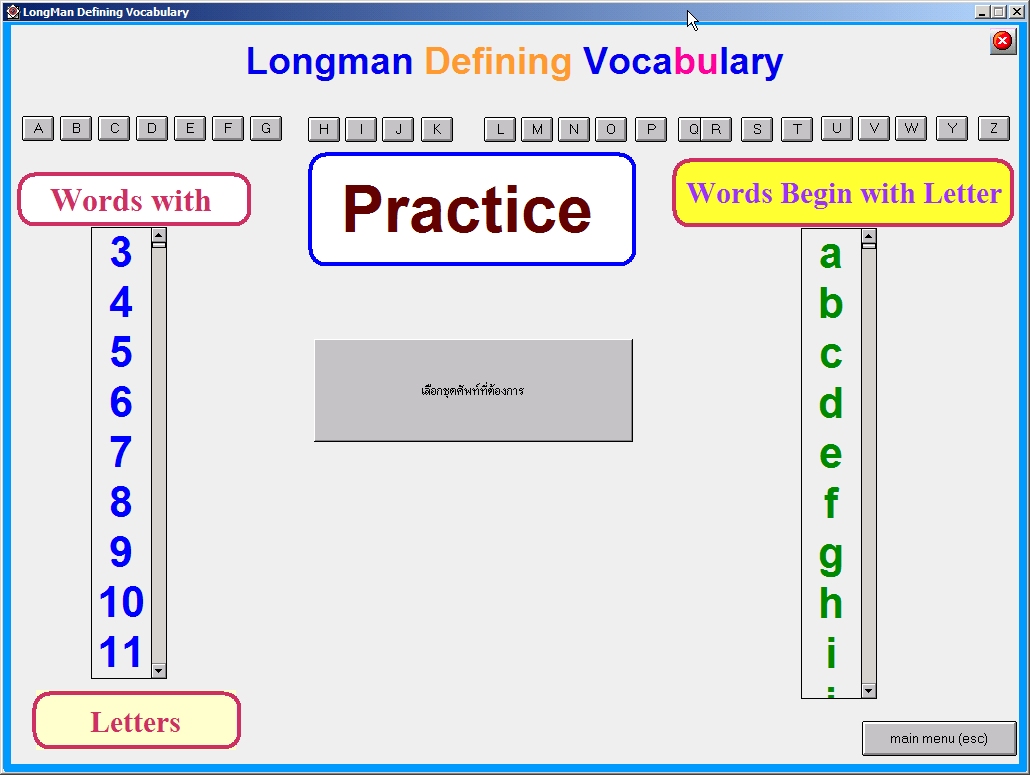The image size is (1030, 775).
Task: Click the Words with label
Action: coord(134,199)
